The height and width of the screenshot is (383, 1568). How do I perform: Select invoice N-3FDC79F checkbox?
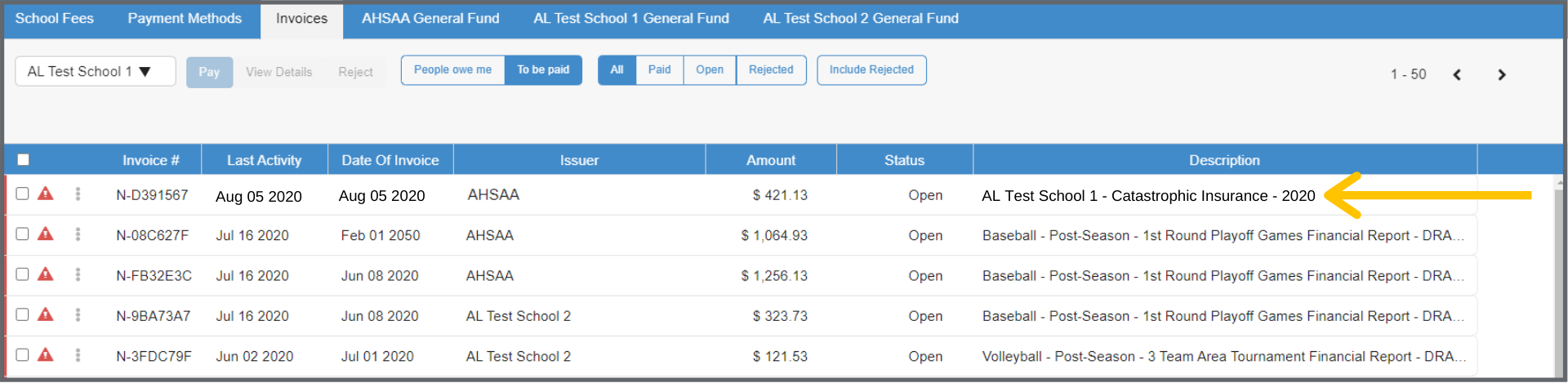click(x=22, y=355)
